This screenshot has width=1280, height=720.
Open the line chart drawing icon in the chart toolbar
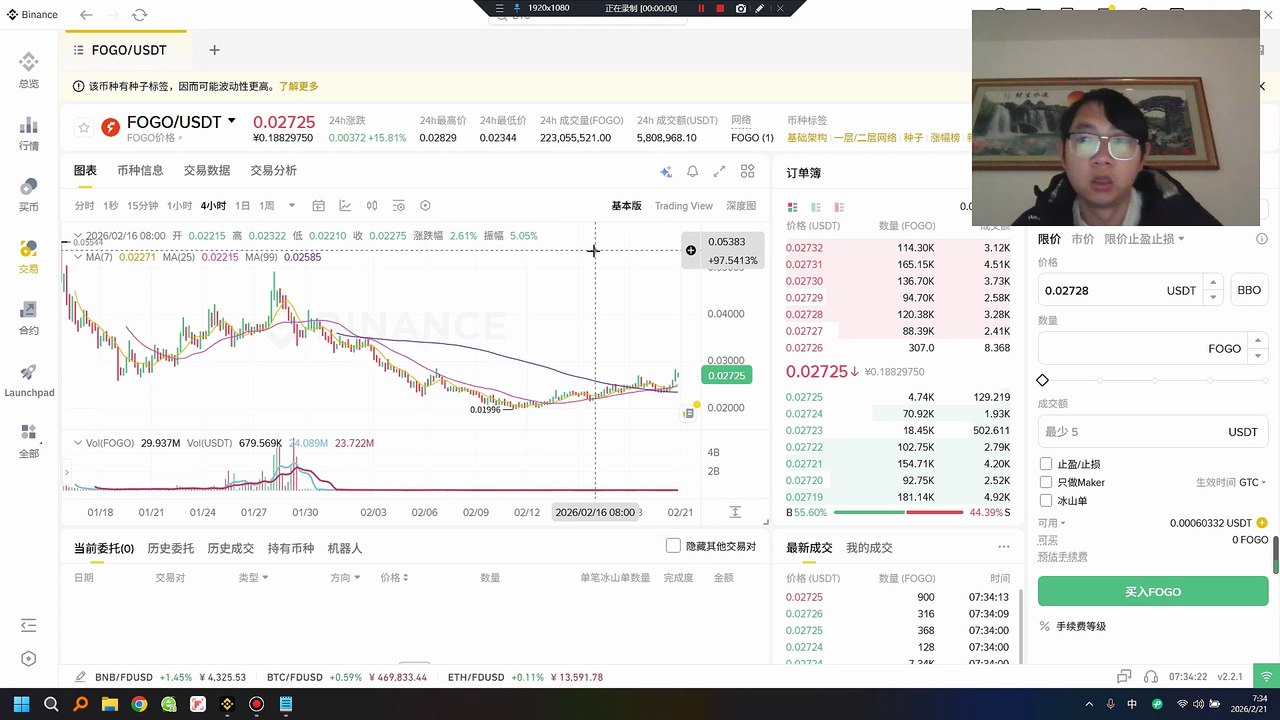click(345, 206)
